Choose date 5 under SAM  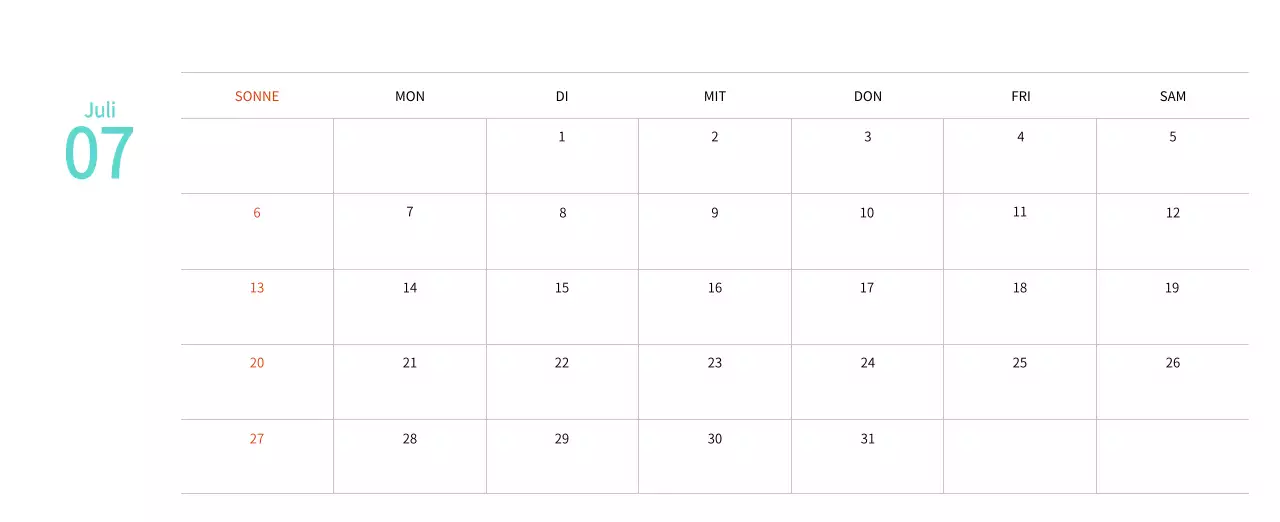(x=1173, y=137)
